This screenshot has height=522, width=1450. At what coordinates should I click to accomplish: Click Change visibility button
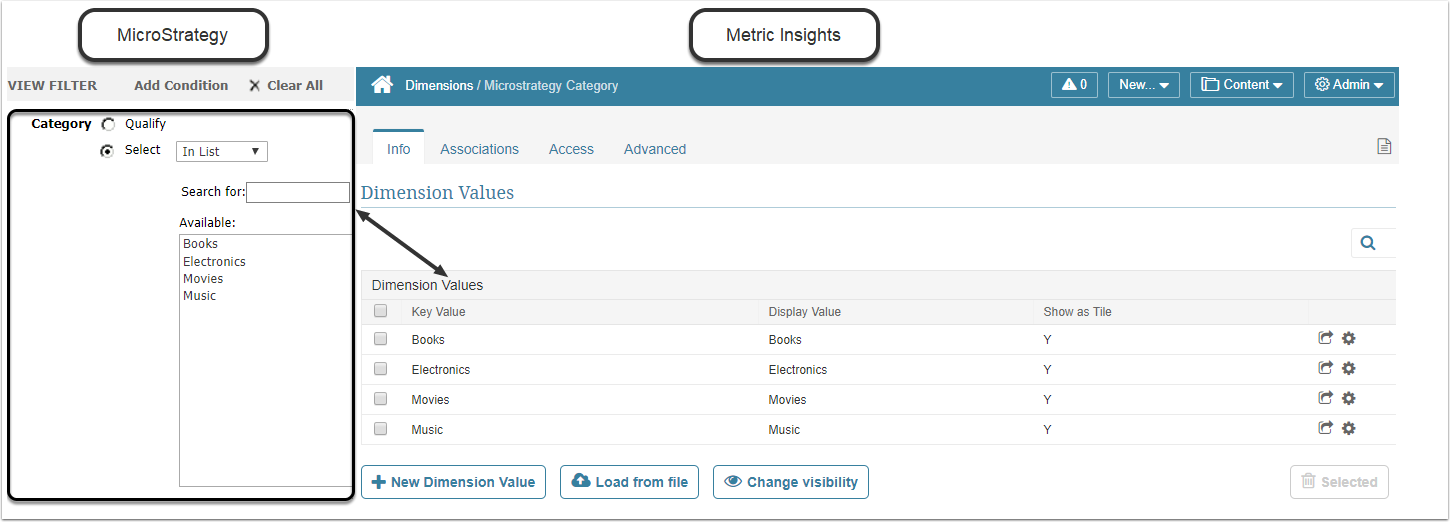click(x=791, y=482)
